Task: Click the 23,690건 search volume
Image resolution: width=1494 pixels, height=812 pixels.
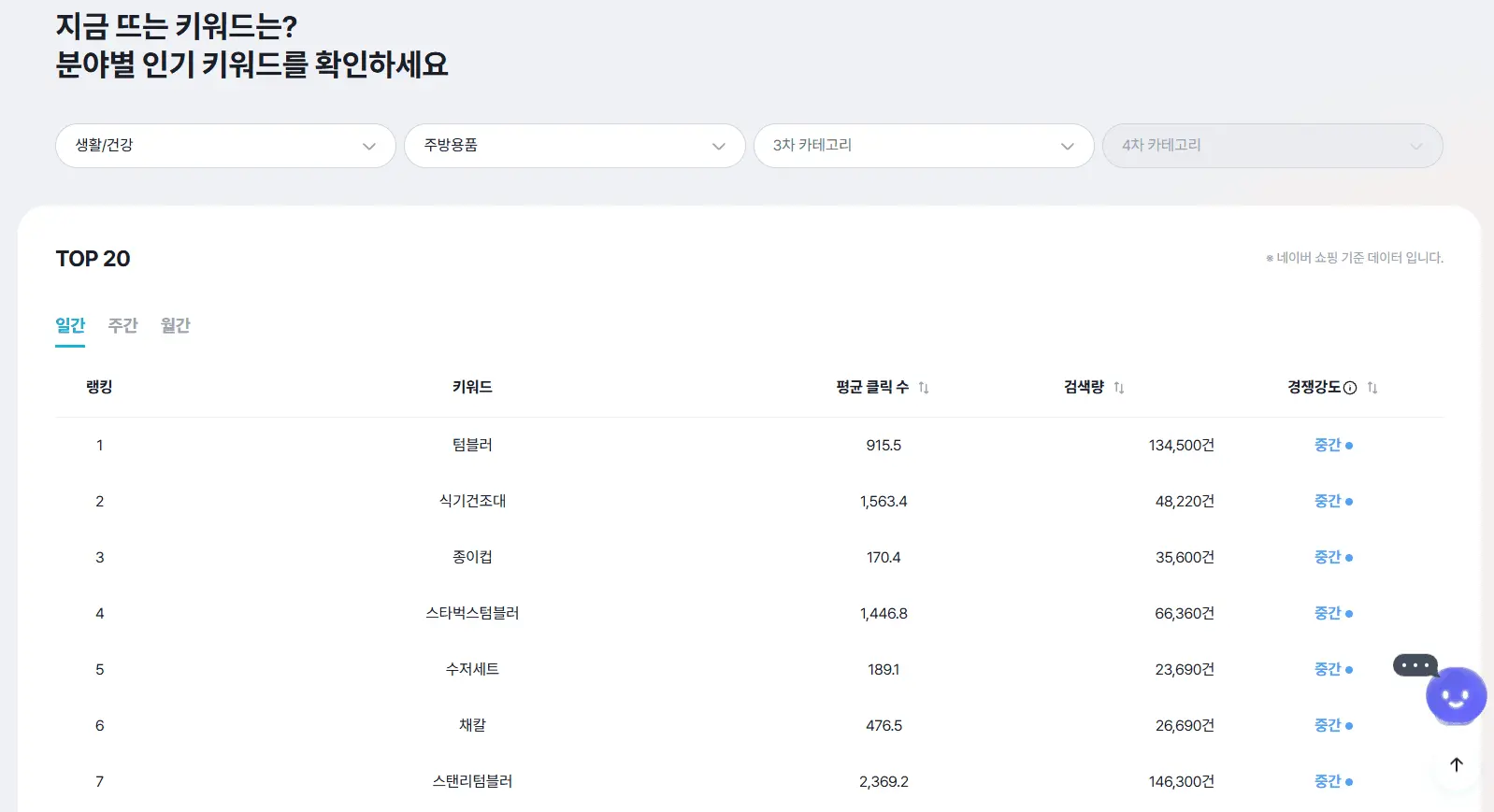Action: coord(1185,669)
